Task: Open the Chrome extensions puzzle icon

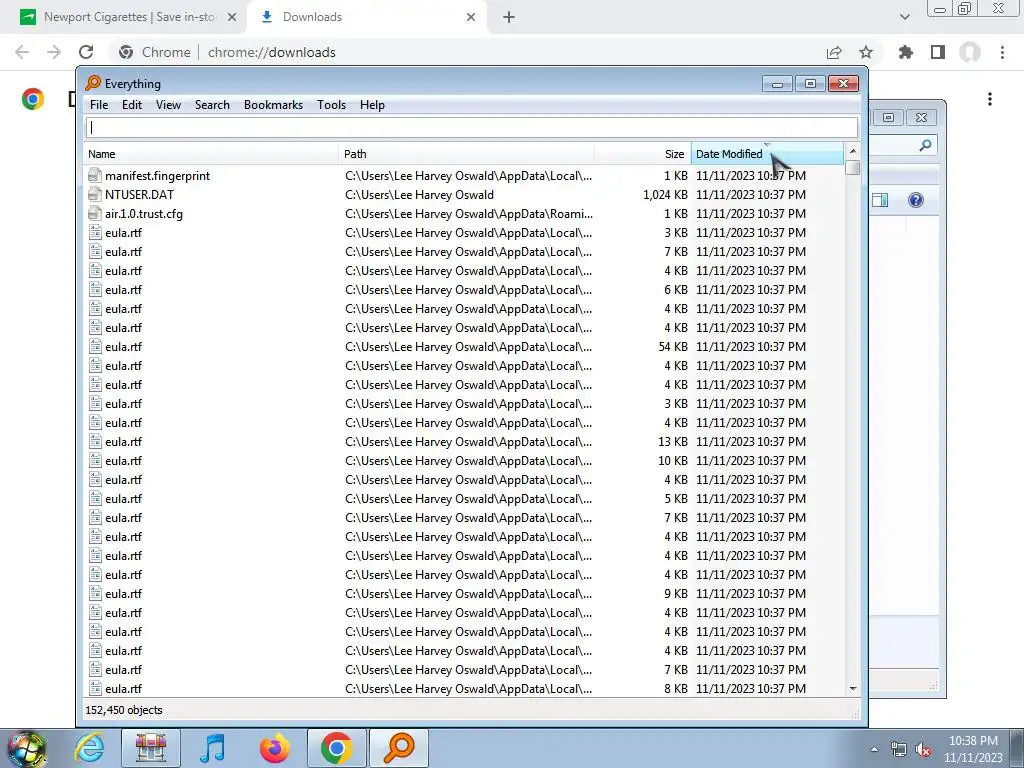Action: (906, 52)
